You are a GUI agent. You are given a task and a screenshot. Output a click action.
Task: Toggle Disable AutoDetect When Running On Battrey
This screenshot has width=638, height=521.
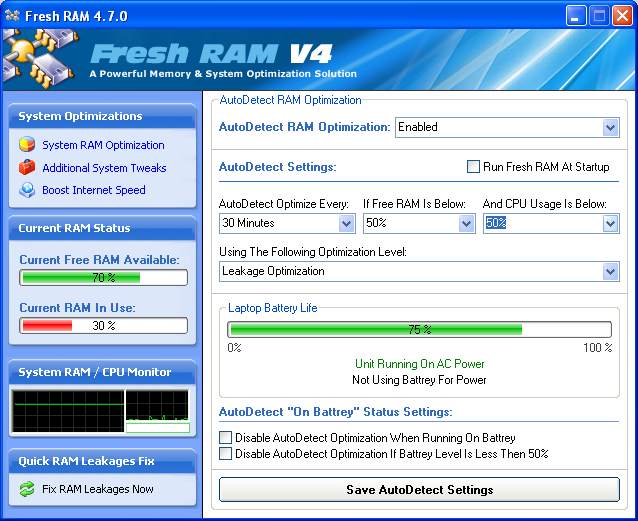coord(225,438)
